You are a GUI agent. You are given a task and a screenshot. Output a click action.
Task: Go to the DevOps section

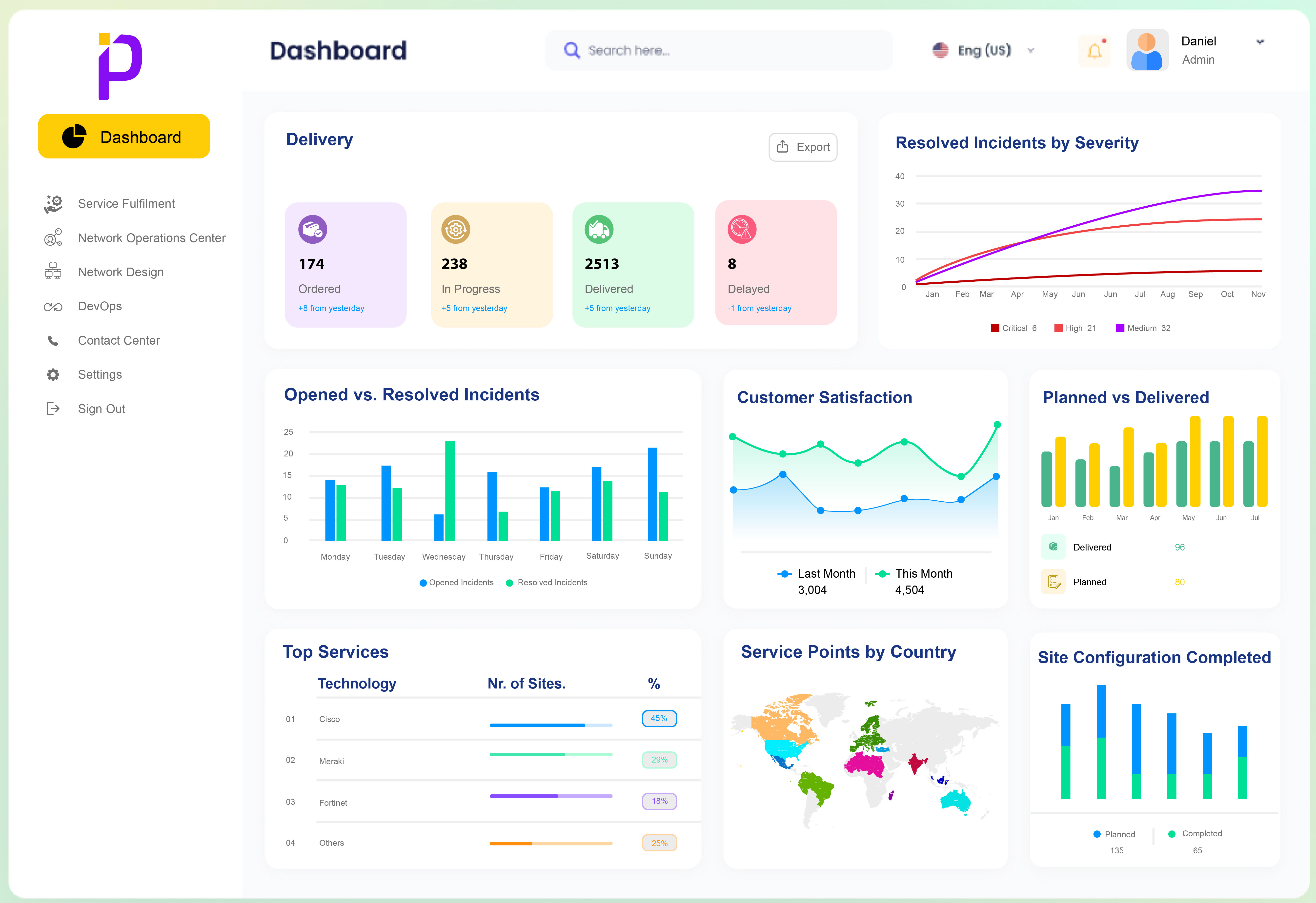pos(100,306)
